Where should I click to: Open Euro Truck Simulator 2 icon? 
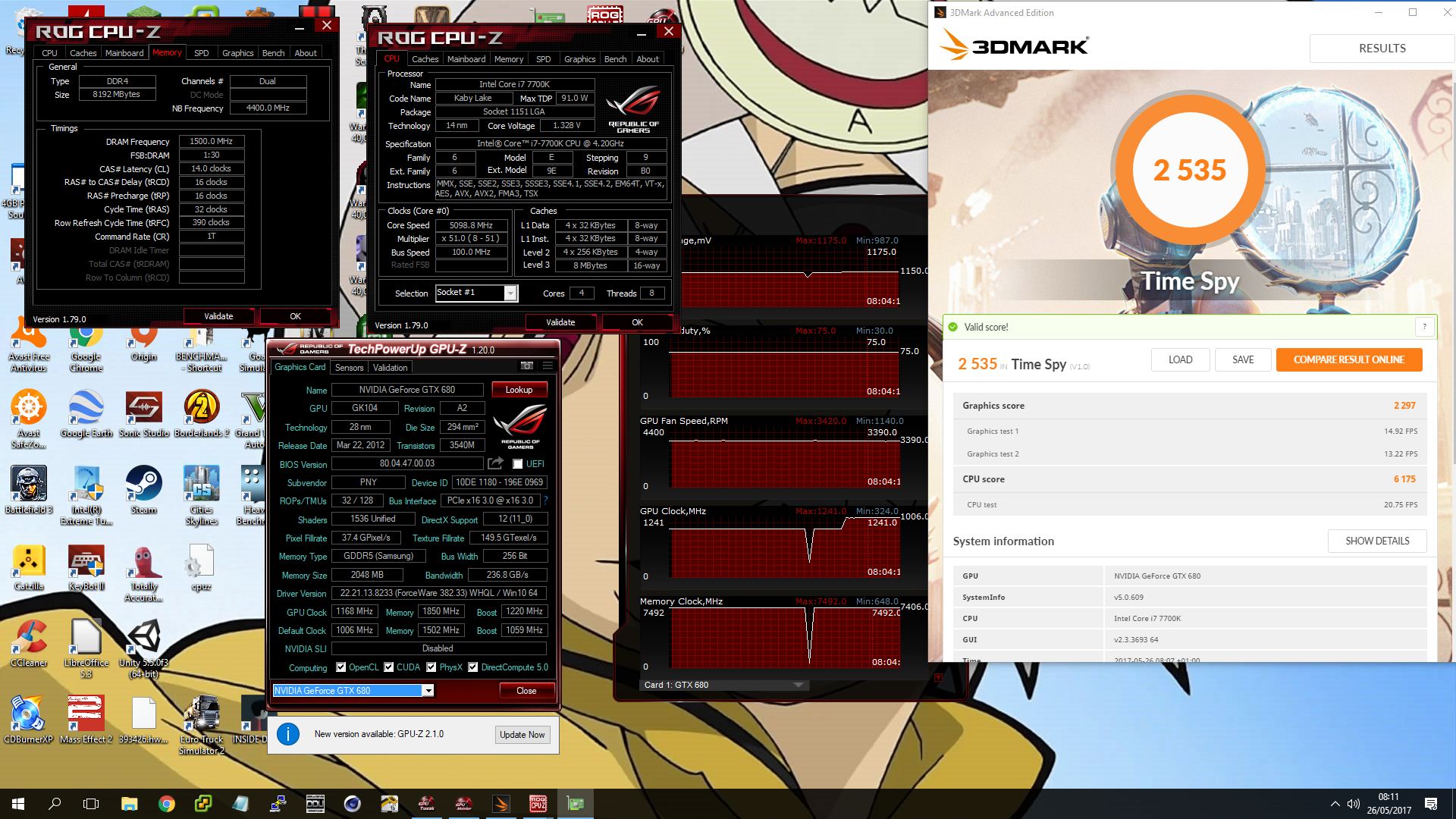(x=202, y=726)
